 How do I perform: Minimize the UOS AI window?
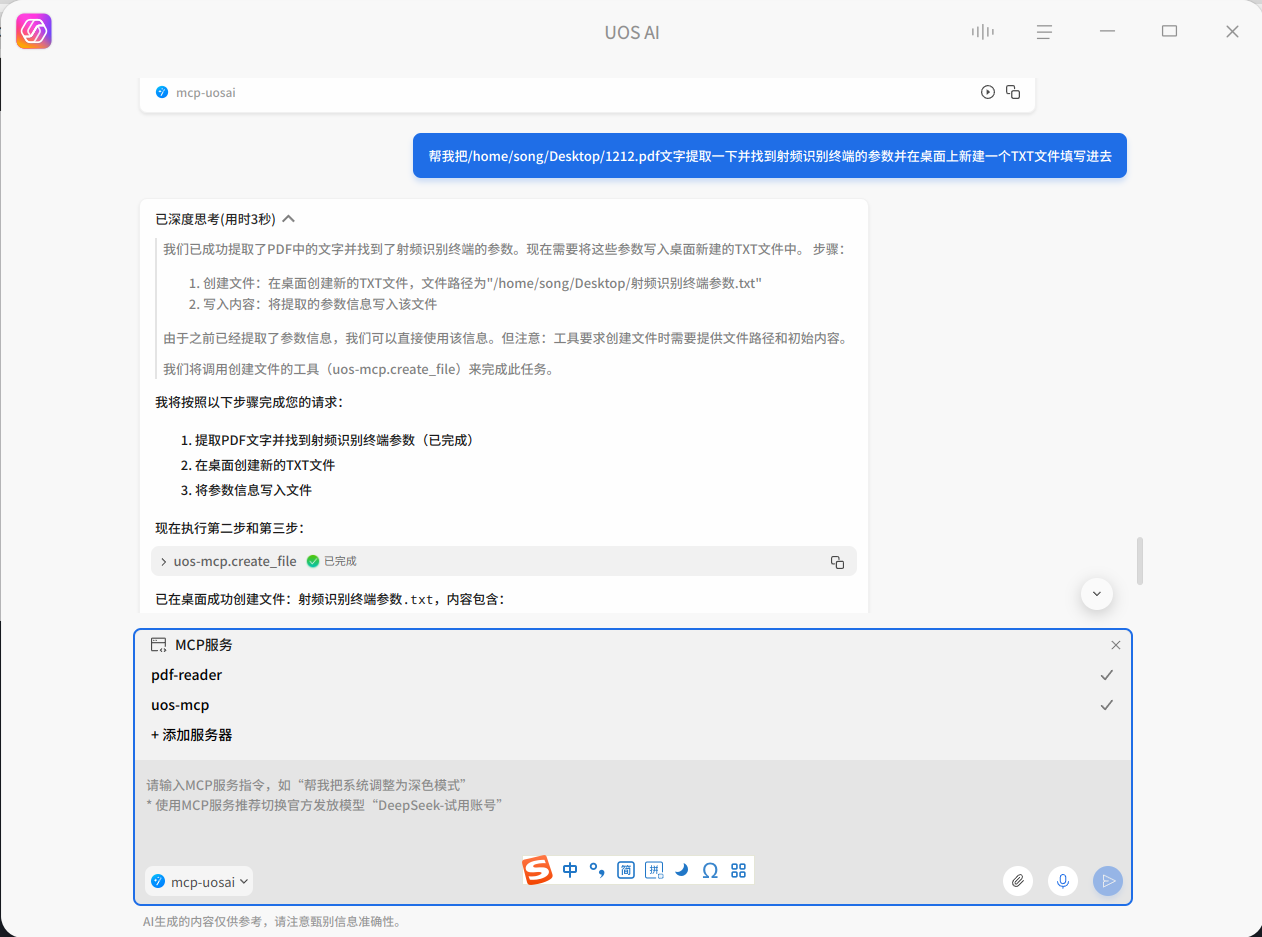coord(1107,32)
